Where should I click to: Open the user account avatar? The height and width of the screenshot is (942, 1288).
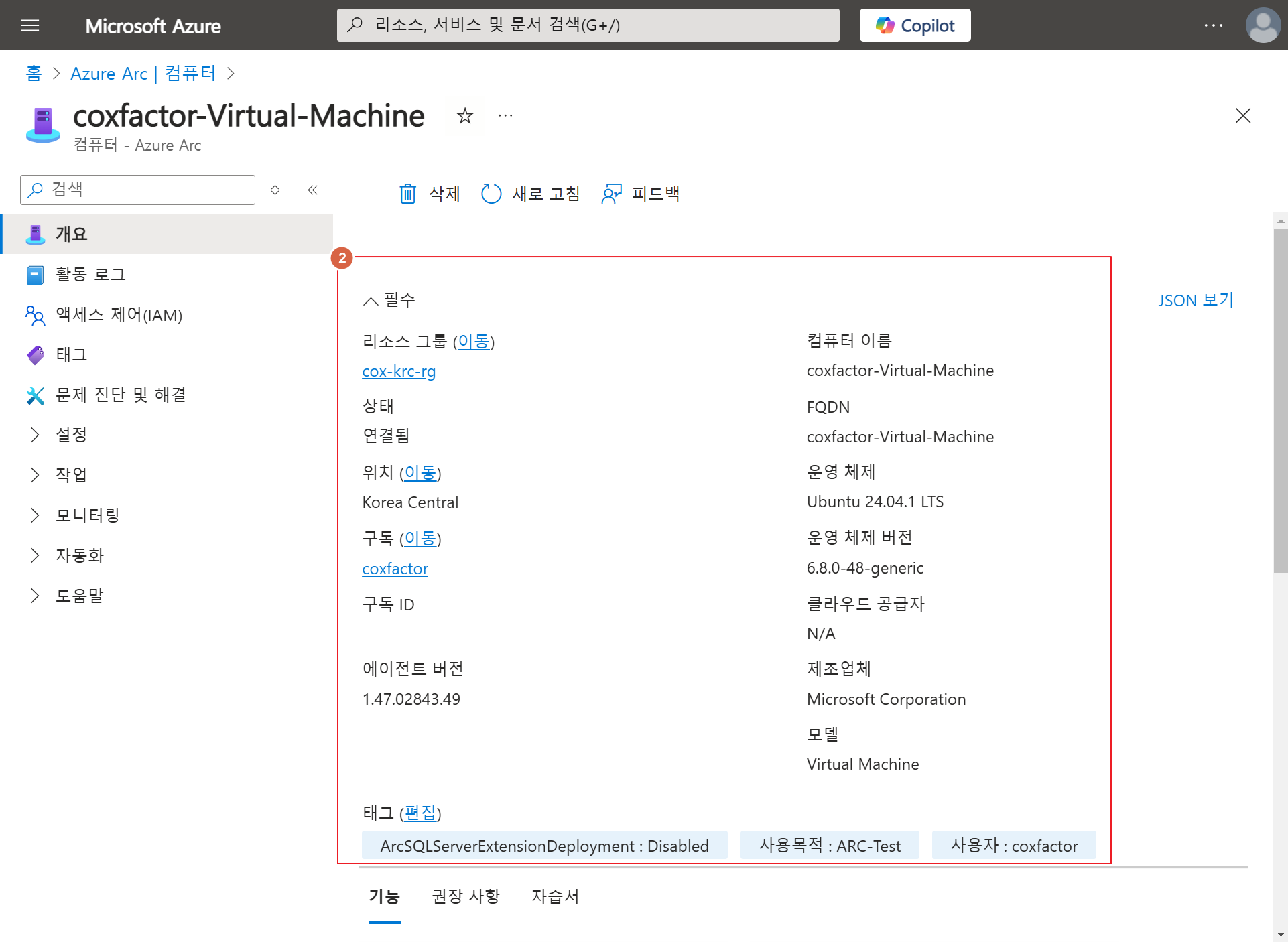pos(1263,25)
